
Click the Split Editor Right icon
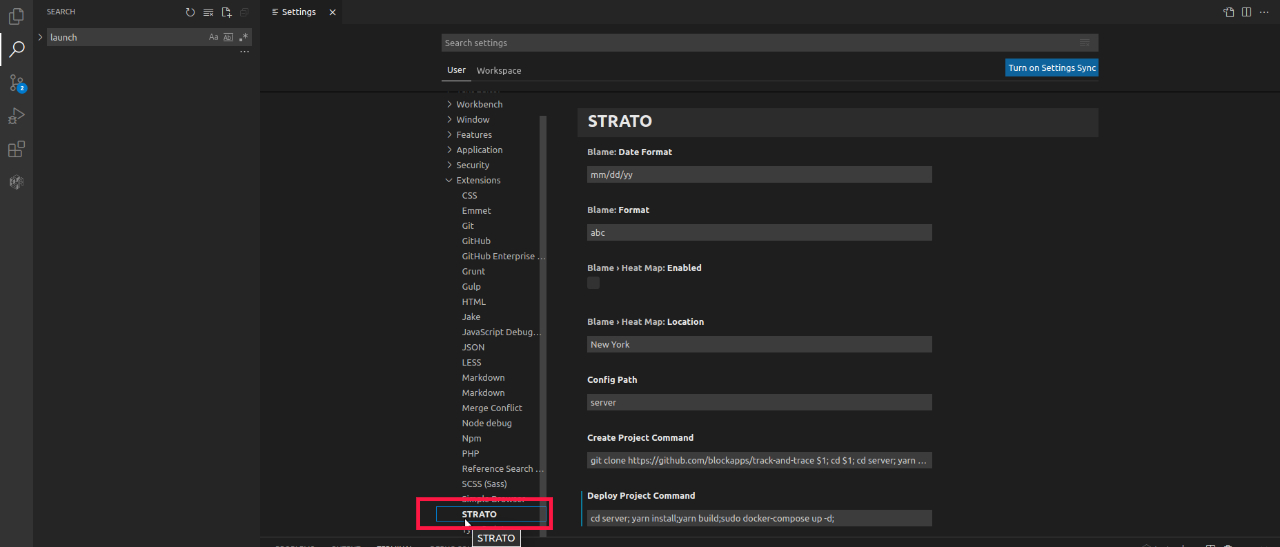click(1246, 12)
